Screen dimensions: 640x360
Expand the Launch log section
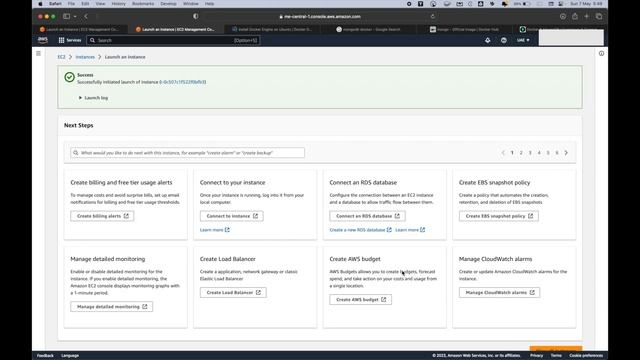93,98
